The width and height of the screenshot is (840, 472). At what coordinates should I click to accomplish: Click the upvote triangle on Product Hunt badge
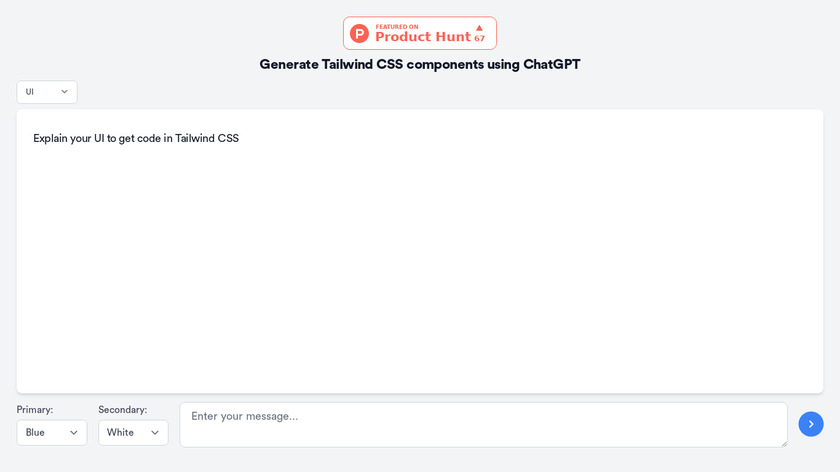point(479,28)
